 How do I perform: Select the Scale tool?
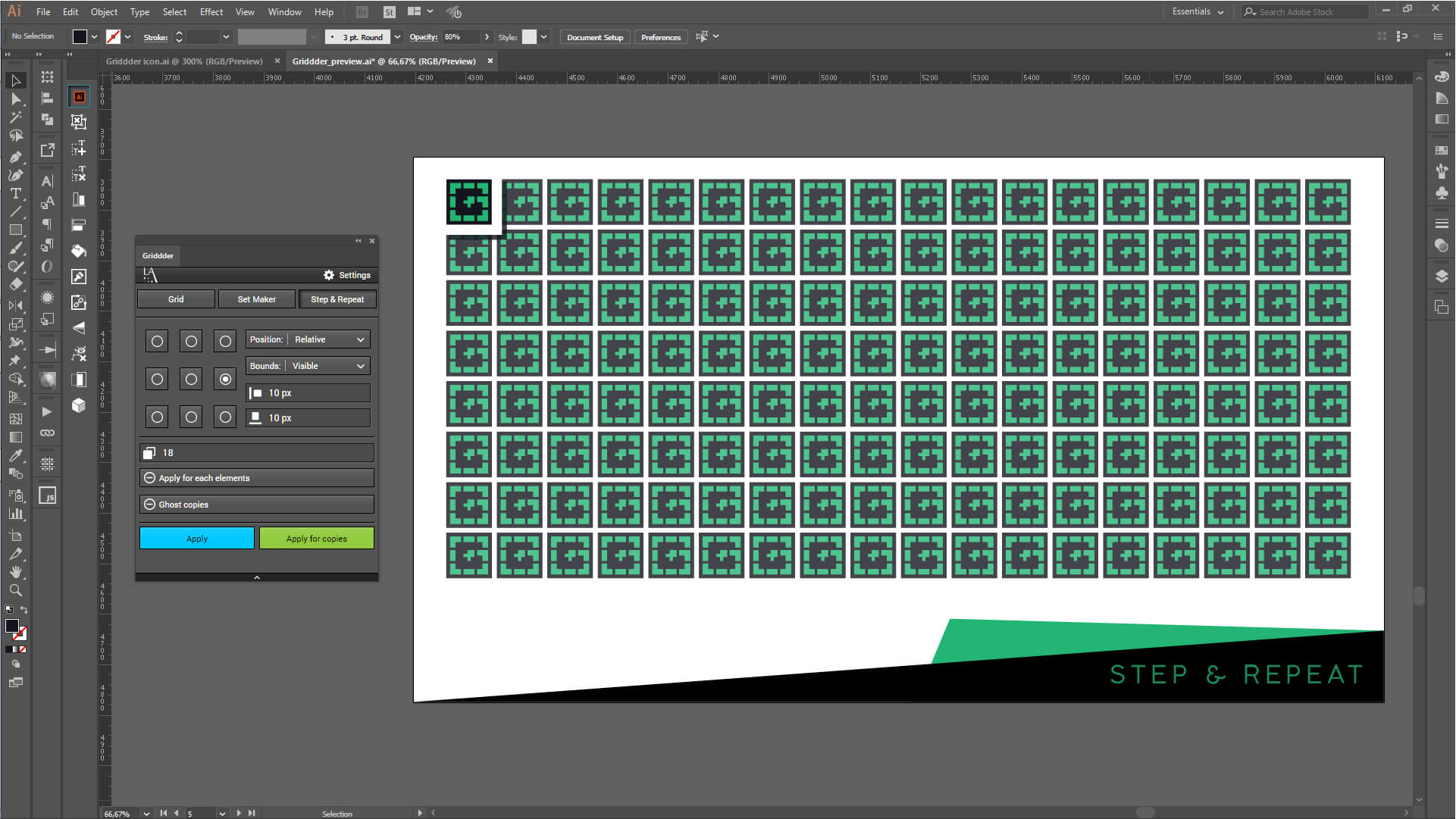(15, 324)
